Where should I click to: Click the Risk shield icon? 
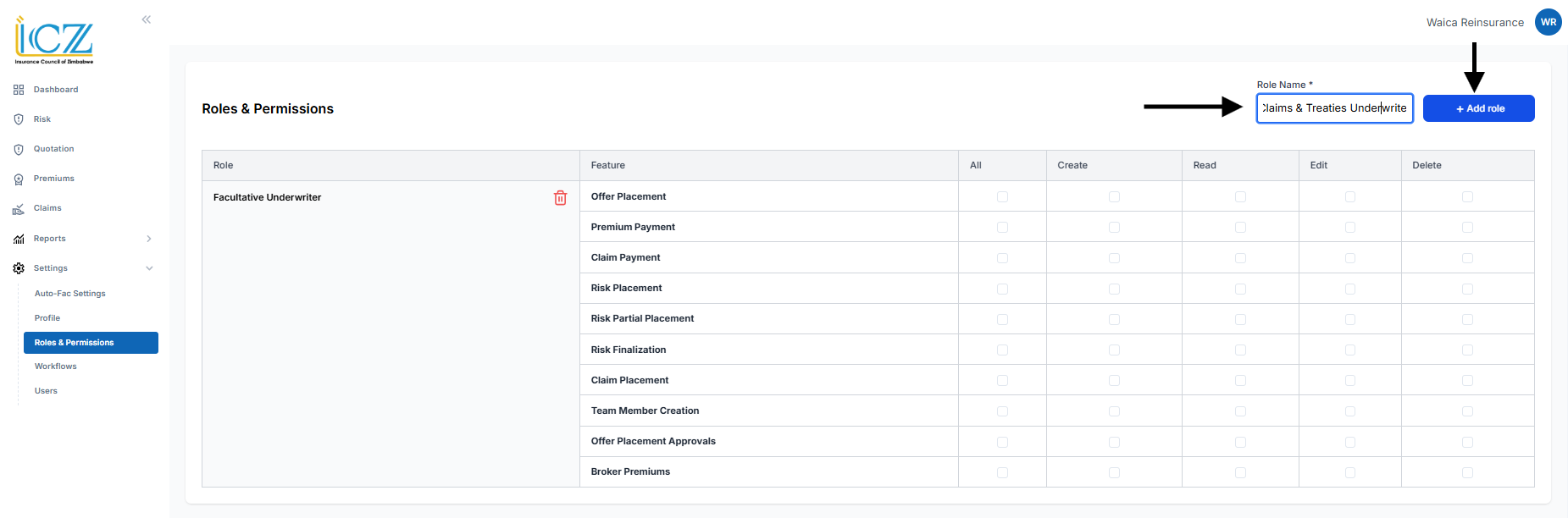point(19,119)
